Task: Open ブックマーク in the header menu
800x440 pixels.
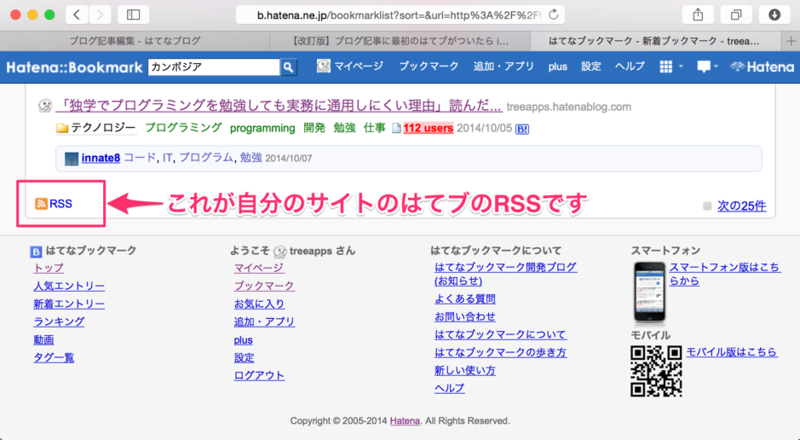Action: [x=429, y=66]
